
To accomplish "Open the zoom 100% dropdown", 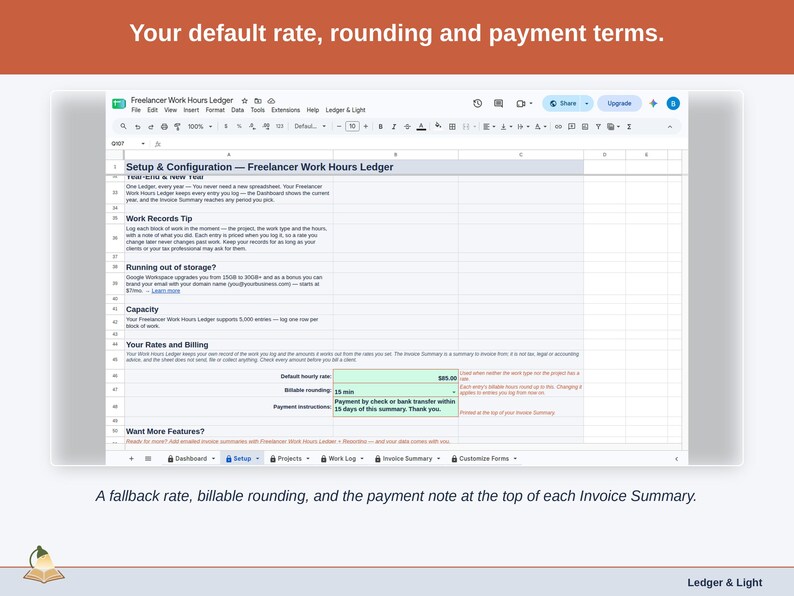I will (200, 127).
